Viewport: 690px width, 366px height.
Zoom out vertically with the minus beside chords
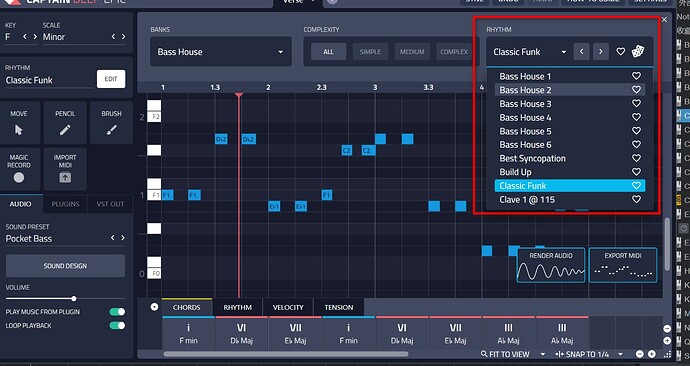(667, 329)
